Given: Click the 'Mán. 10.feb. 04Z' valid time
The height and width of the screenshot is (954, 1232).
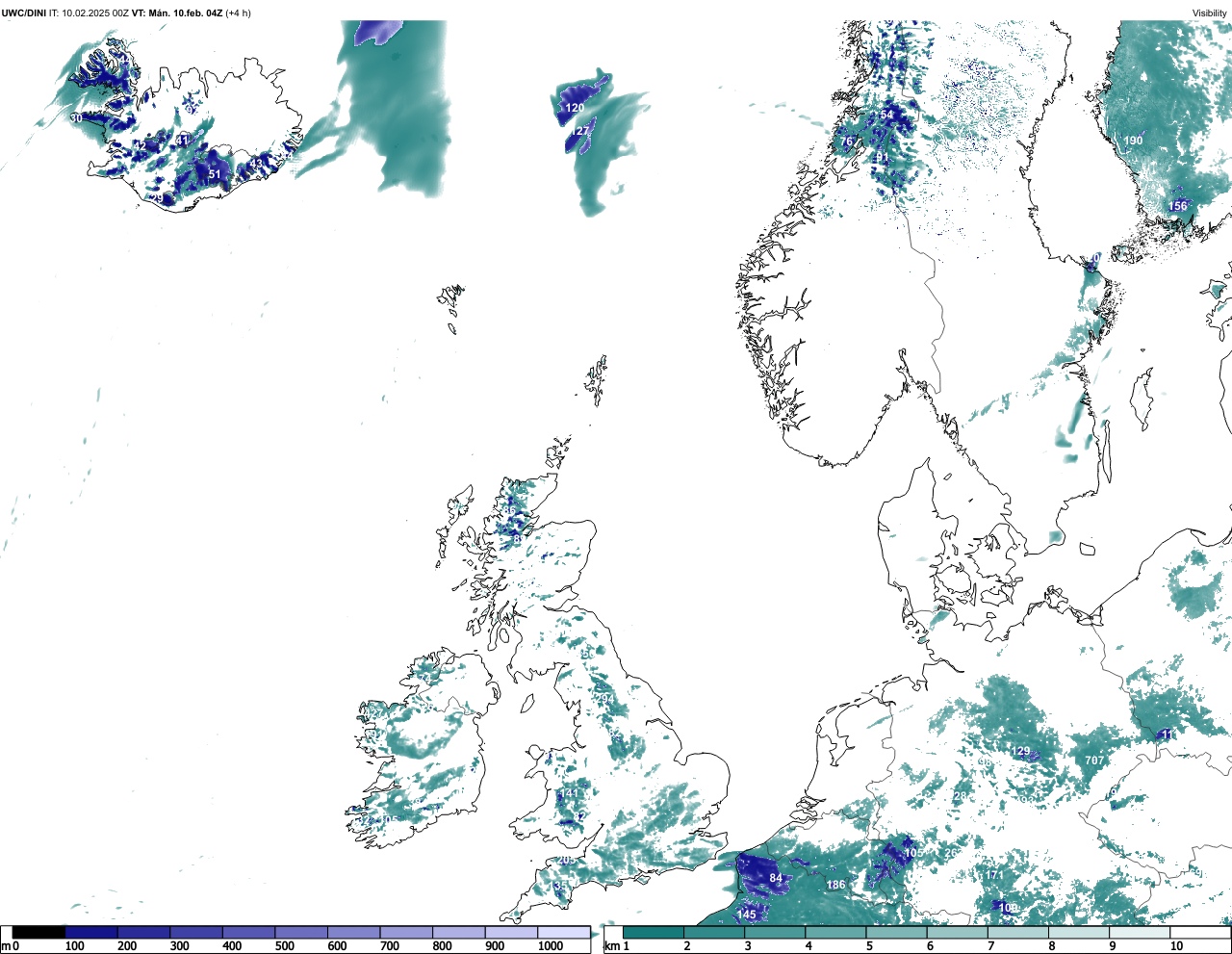Looking at the screenshot, I should click(x=185, y=13).
